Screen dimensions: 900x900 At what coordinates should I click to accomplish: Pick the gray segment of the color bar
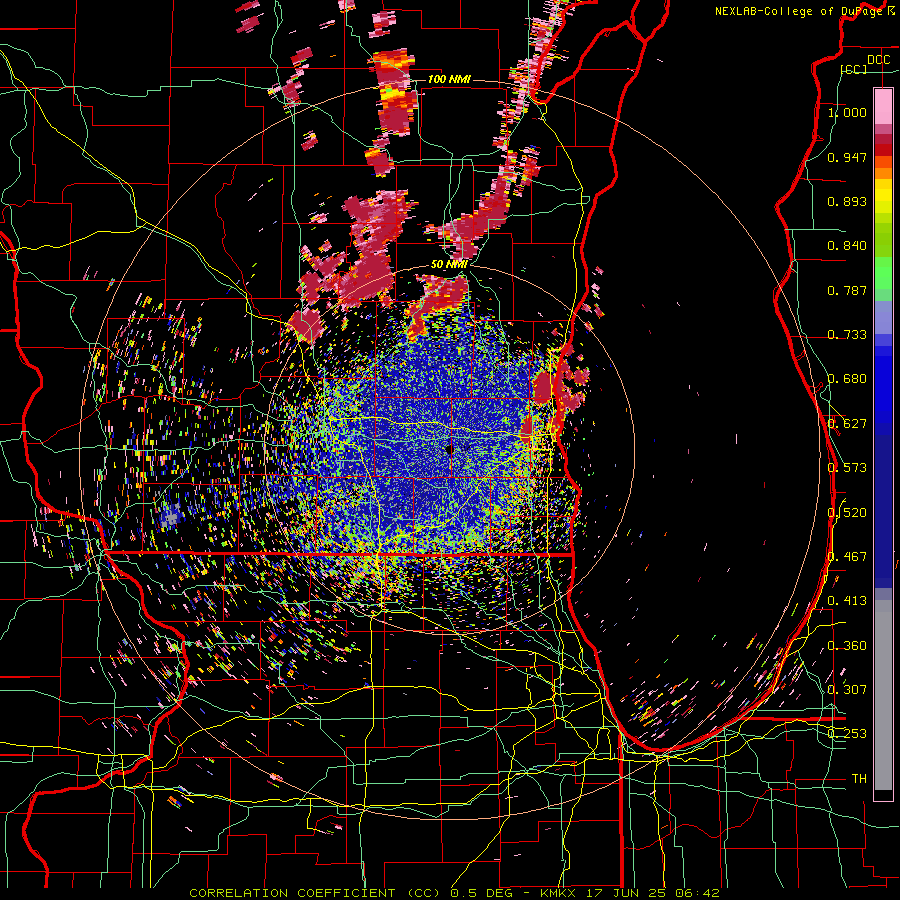point(883,695)
